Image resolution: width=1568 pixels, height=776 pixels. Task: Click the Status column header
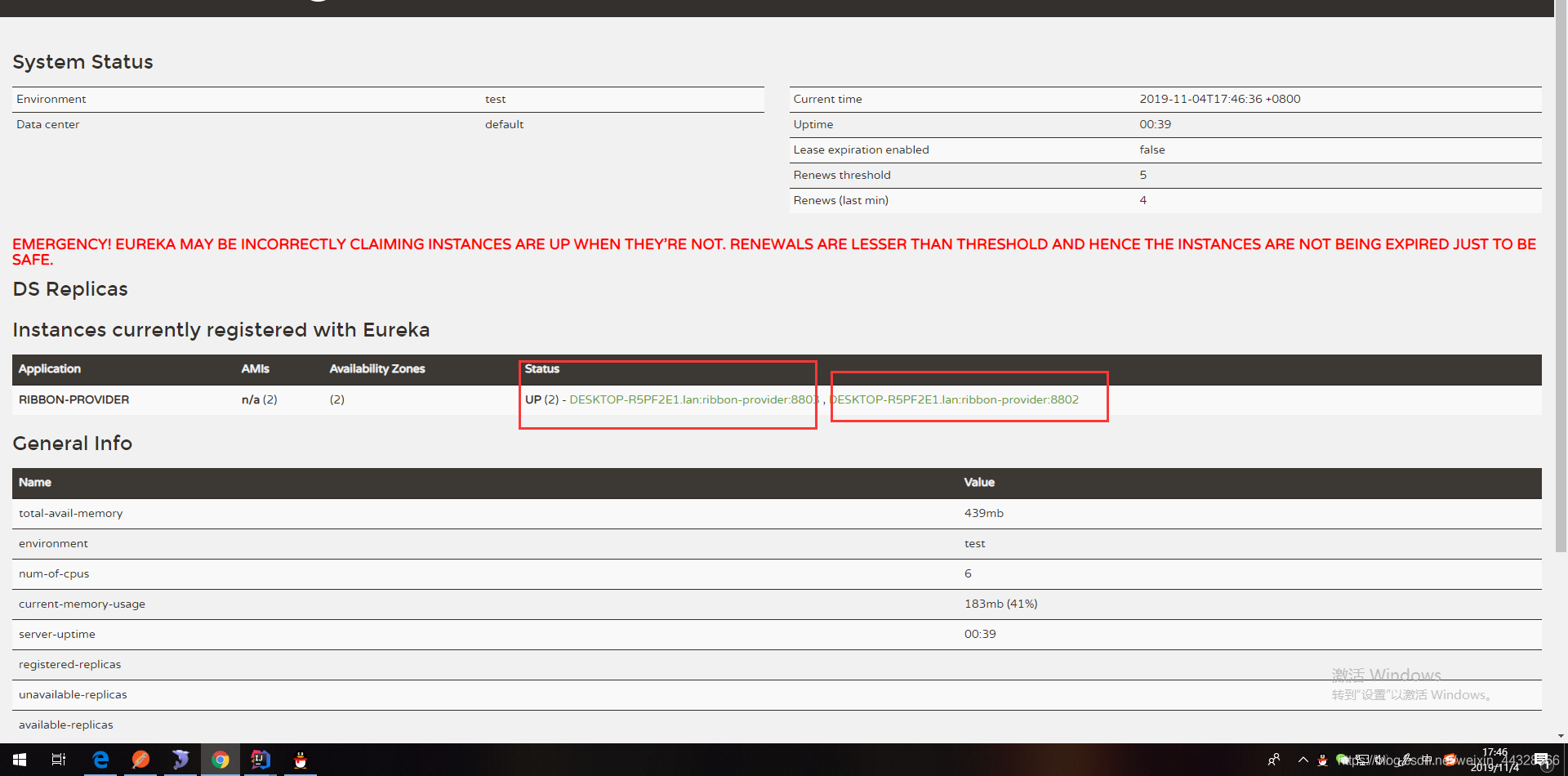(x=542, y=368)
